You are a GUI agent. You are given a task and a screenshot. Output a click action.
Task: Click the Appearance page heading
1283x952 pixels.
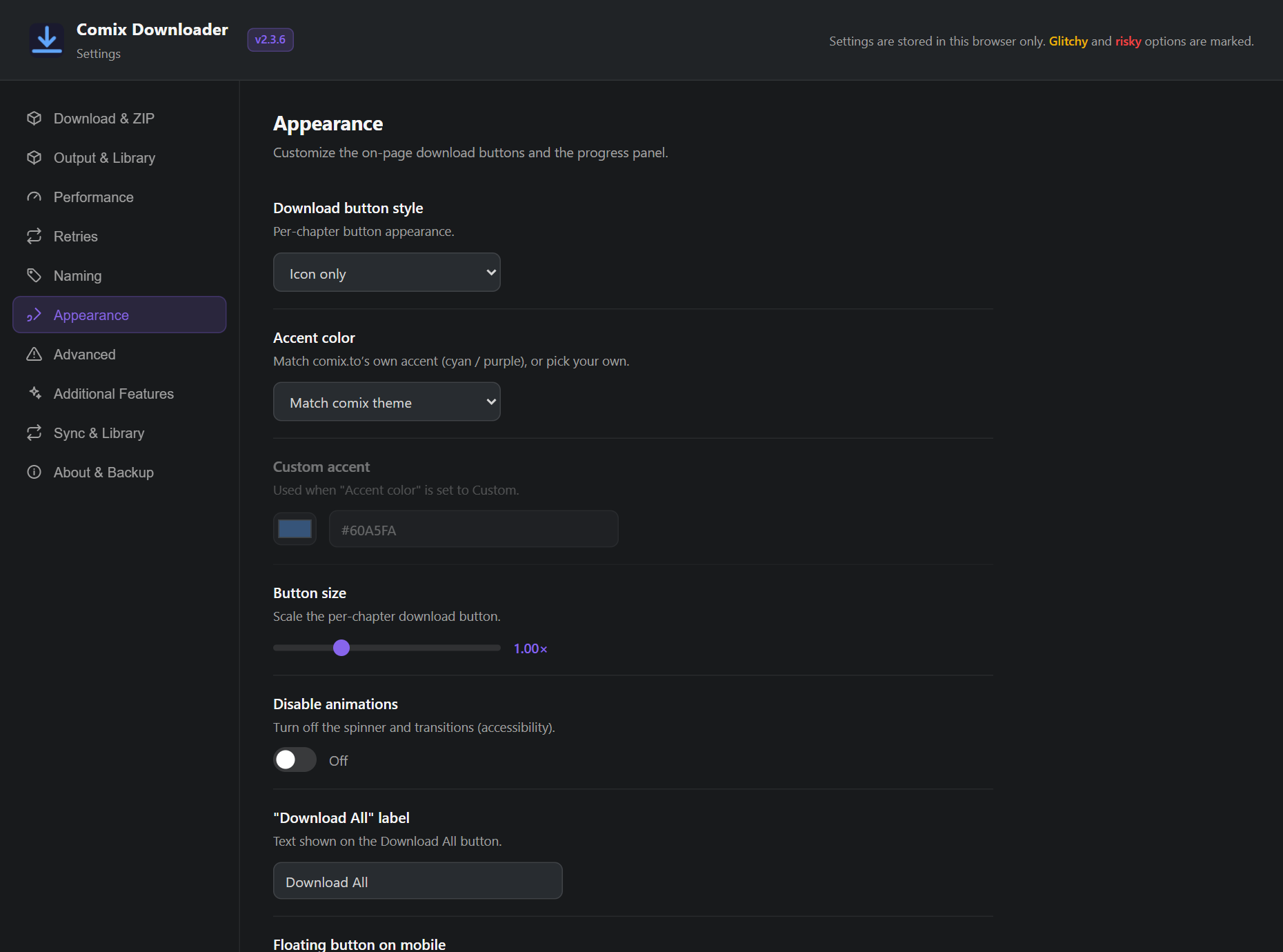(328, 123)
